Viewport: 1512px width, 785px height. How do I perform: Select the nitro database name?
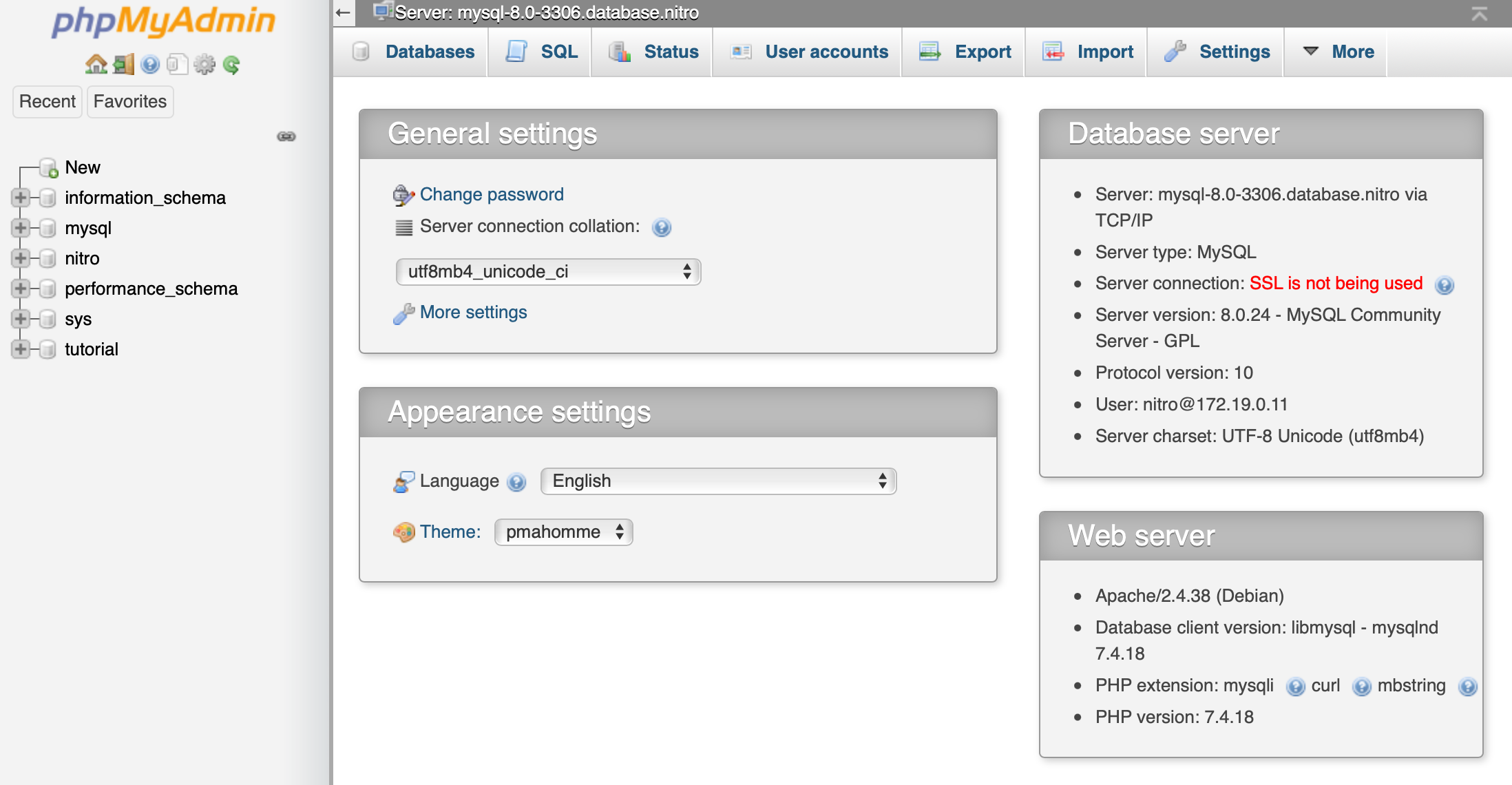[x=82, y=258]
